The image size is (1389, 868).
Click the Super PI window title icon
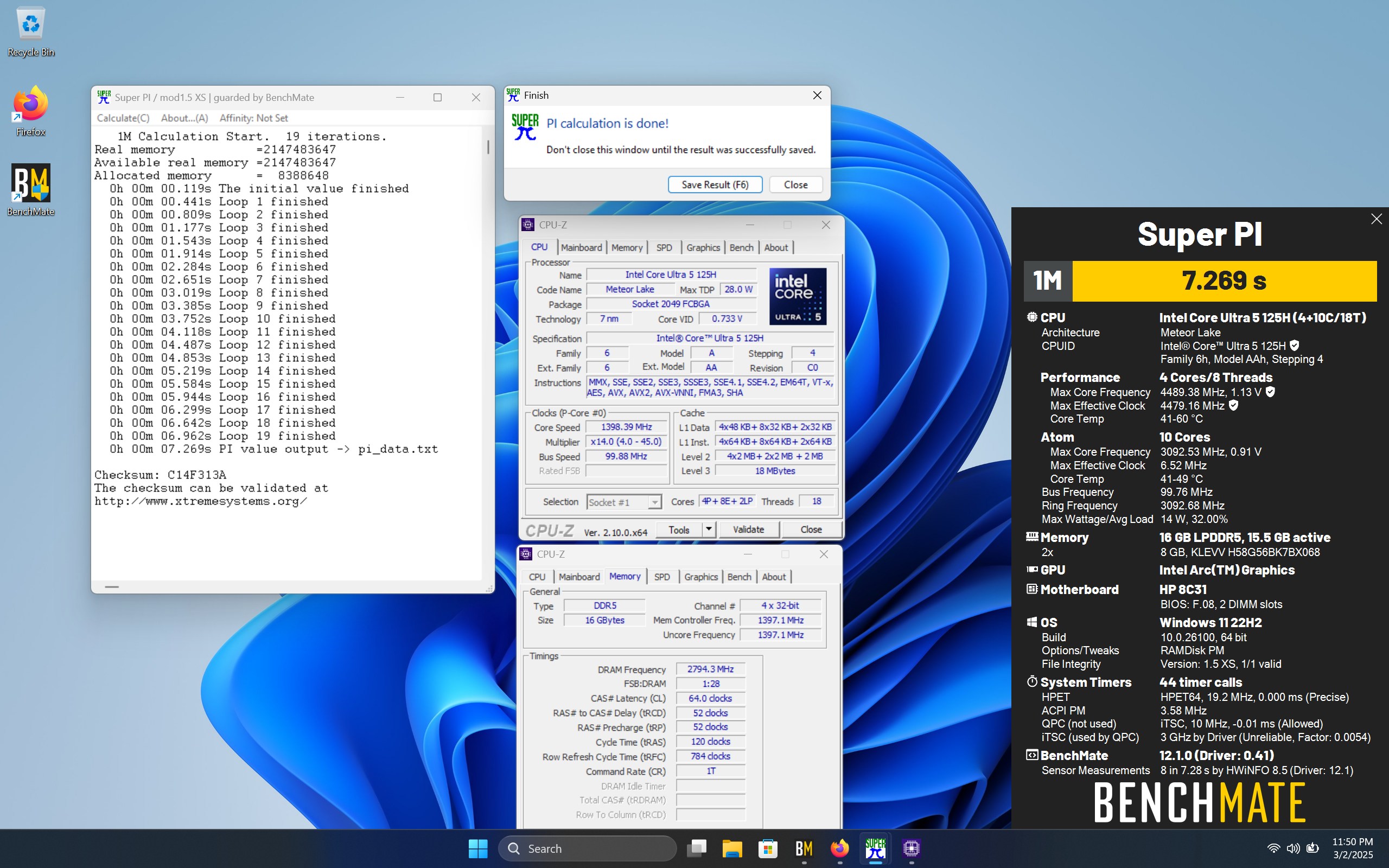[104, 97]
